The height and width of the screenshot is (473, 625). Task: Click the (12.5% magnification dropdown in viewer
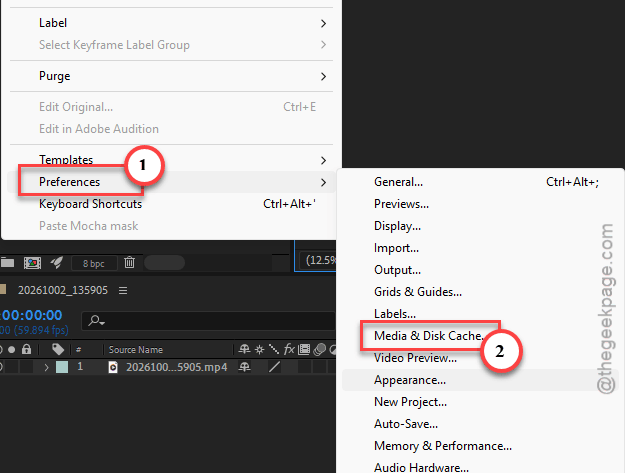(x=320, y=260)
